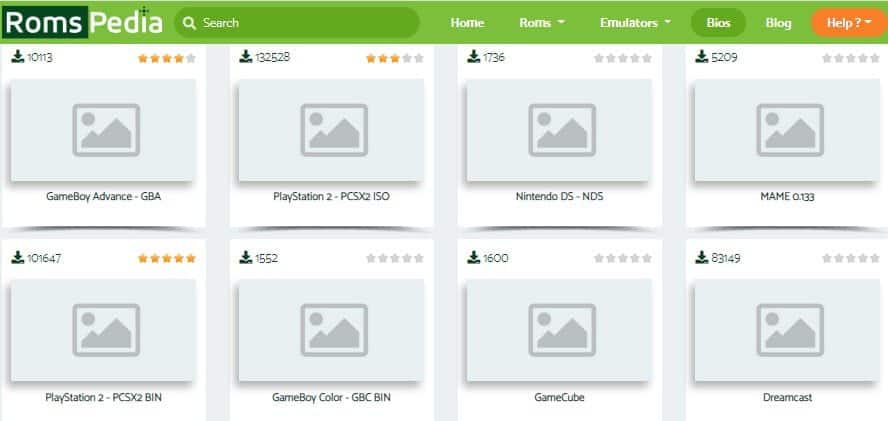The width and height of the screenshot is (888, 421).
Task: Click download icon beside 101647
Action: tap(18, 258)
